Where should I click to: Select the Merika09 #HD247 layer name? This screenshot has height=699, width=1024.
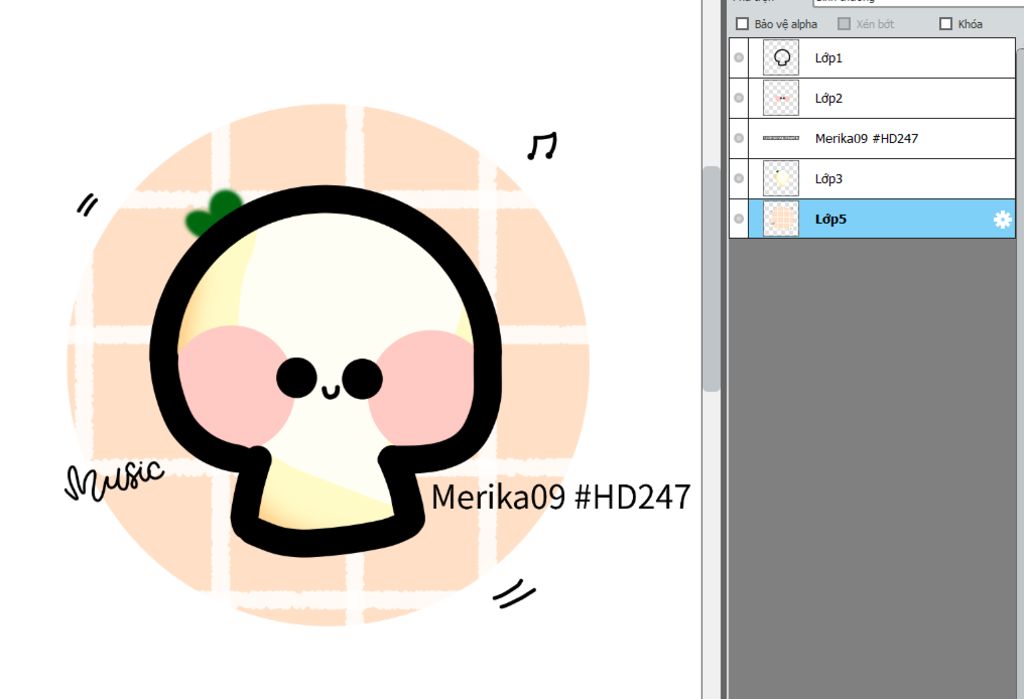tap(866, 138)
